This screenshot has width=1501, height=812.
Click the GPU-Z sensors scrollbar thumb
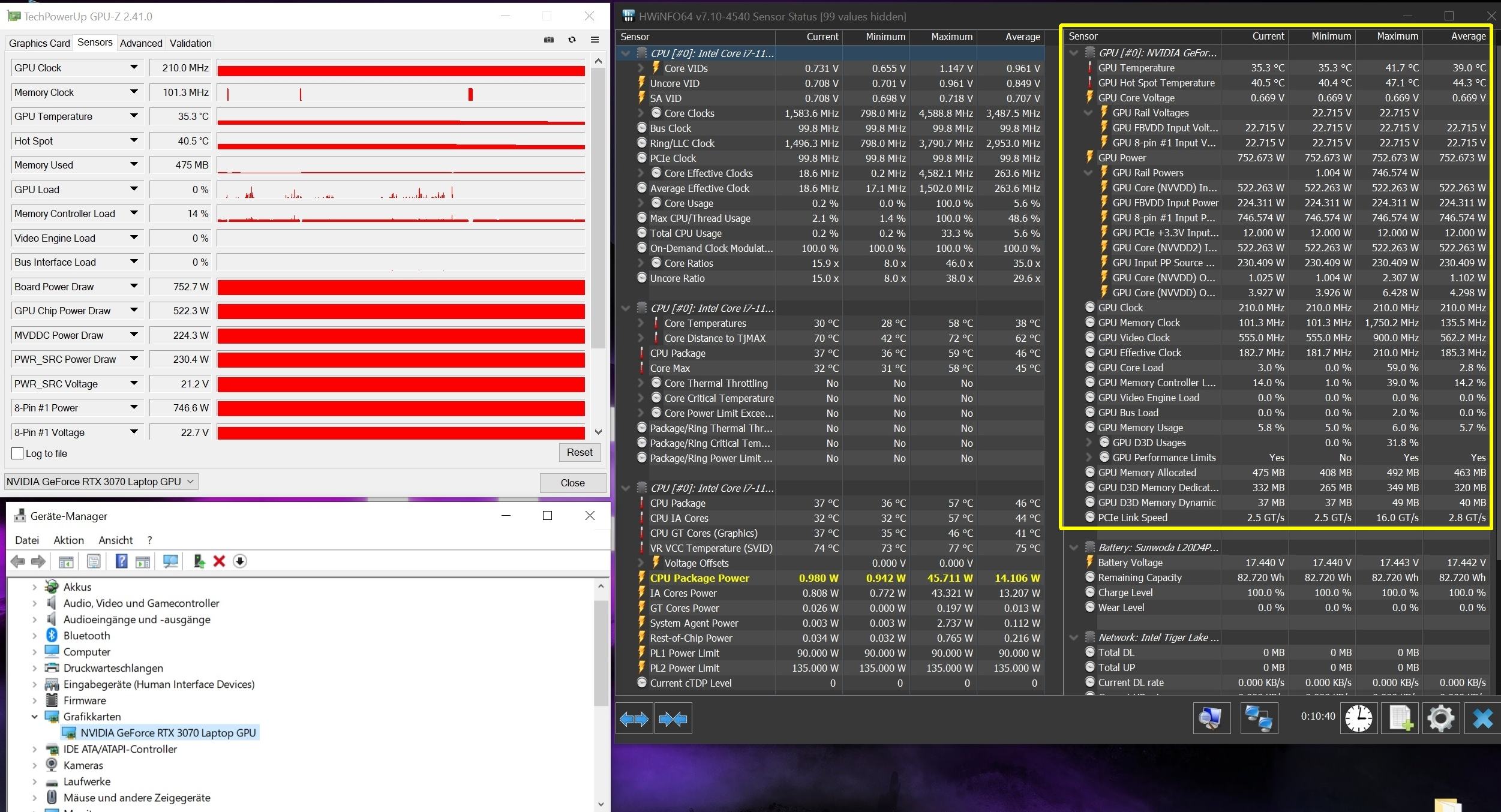click(x=598, y=207)
